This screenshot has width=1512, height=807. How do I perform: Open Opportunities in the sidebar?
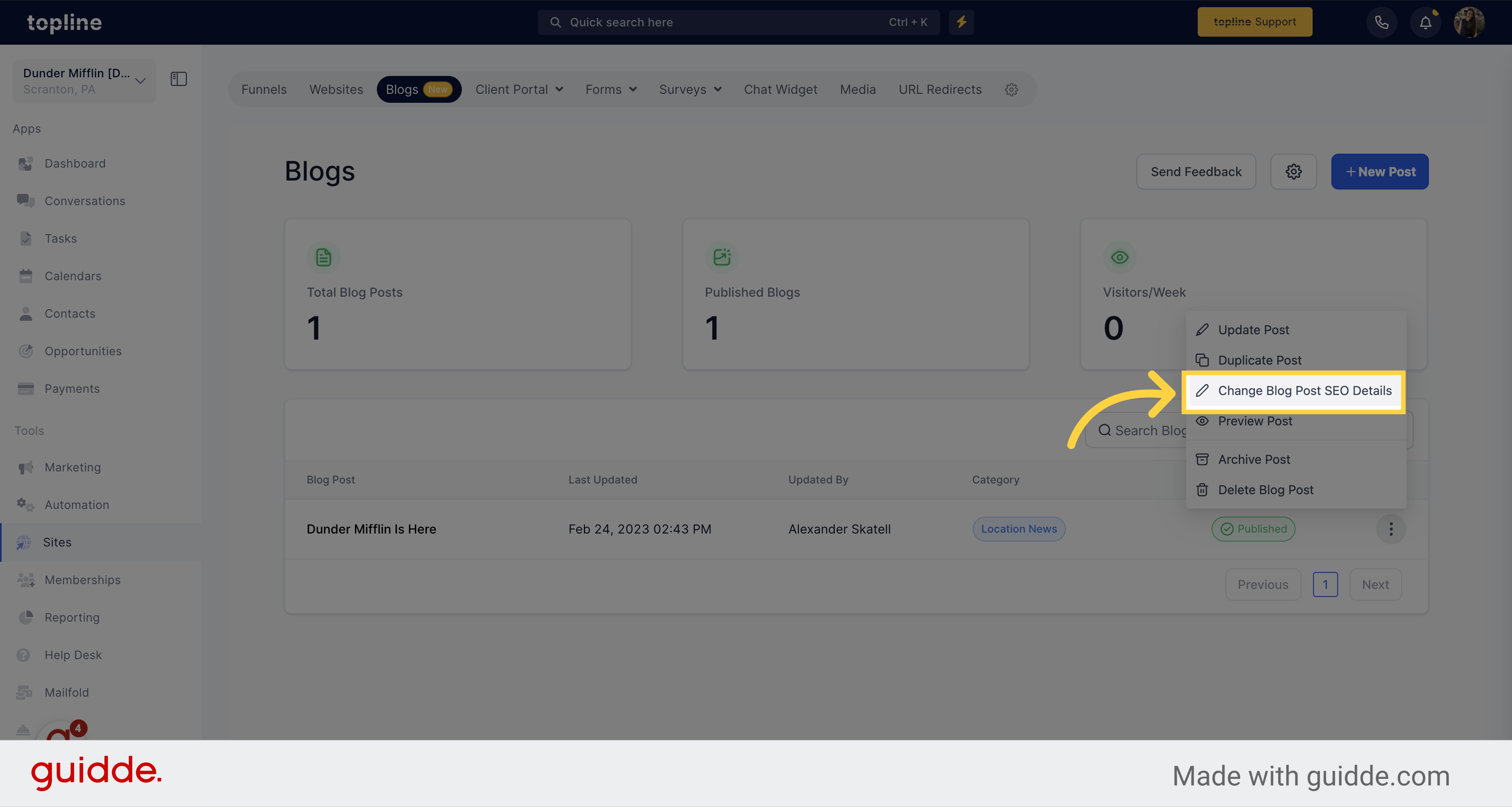[x=83, y=351]
